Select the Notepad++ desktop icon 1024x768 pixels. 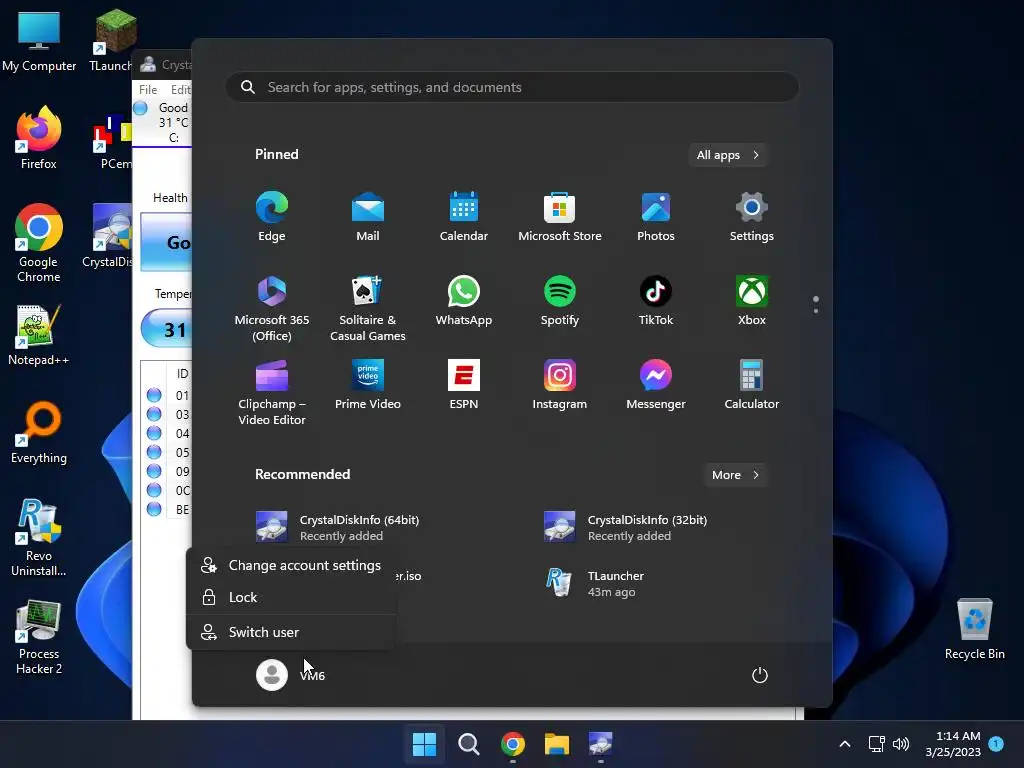pyautogui.click(x=39, y=335)
